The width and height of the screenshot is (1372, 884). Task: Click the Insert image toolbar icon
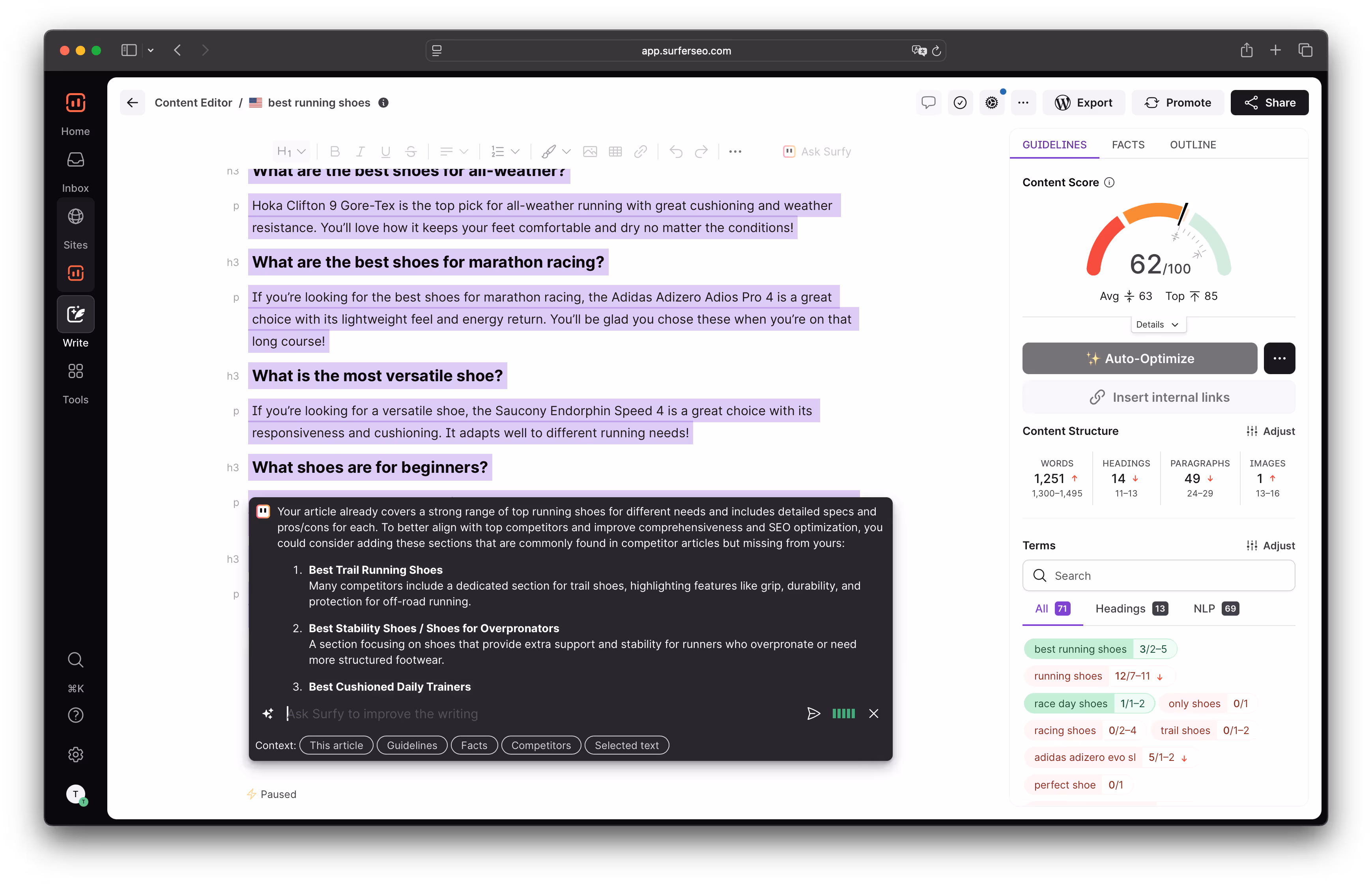[x=590, y=152]
